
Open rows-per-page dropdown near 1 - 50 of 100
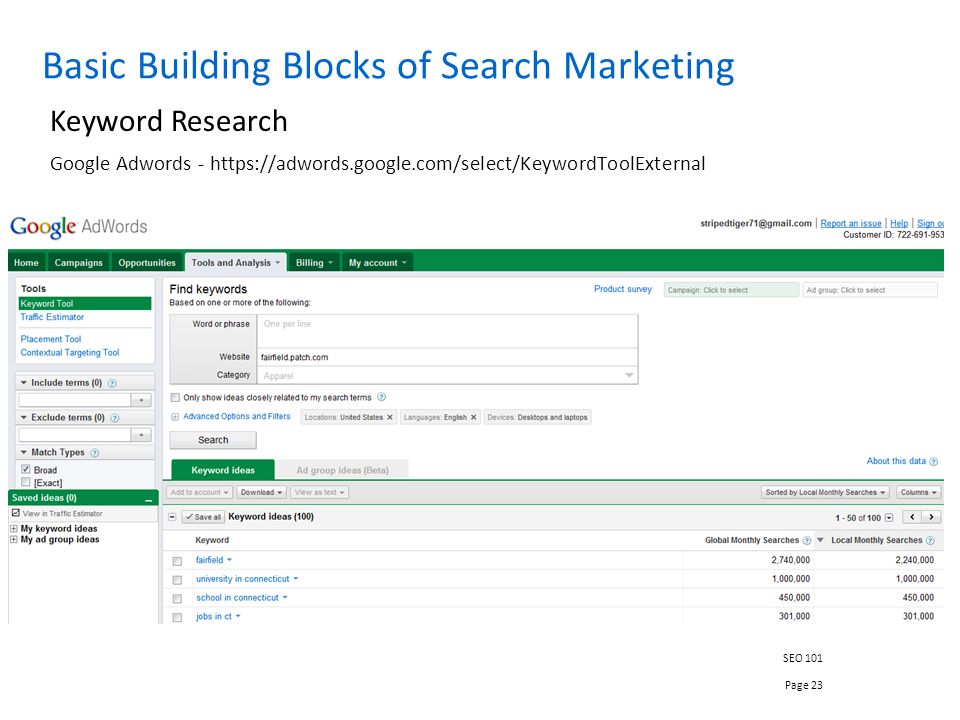[889, 518]
